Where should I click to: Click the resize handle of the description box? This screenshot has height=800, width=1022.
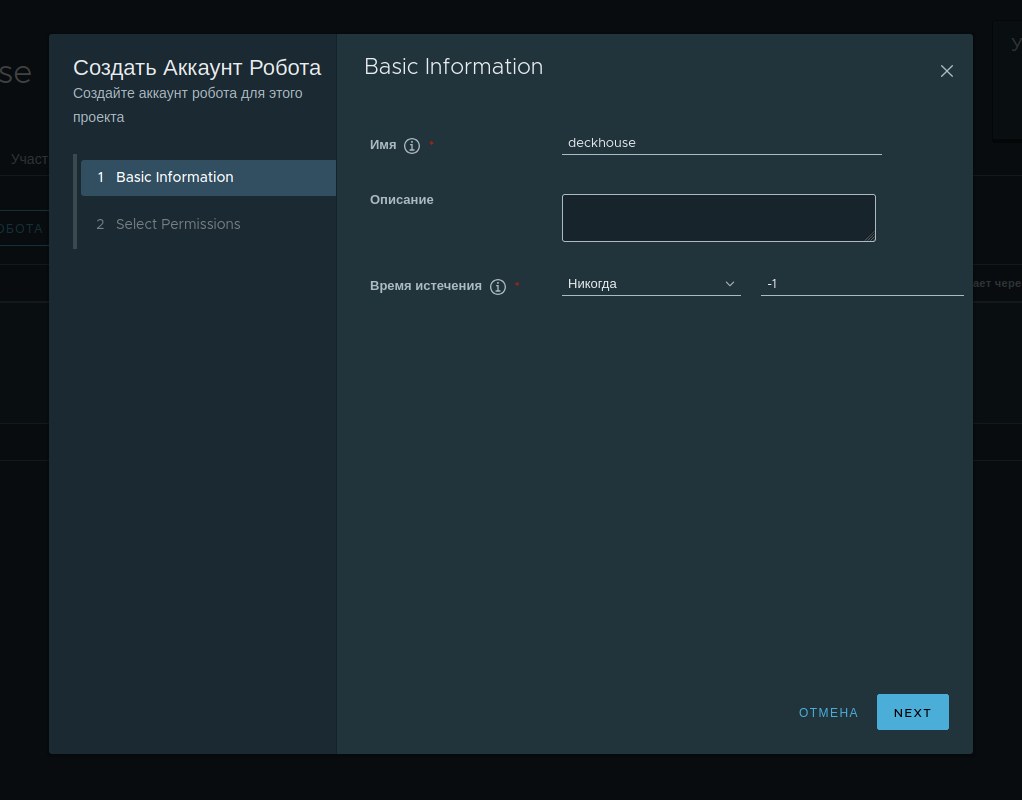click(x=872, y=238)
